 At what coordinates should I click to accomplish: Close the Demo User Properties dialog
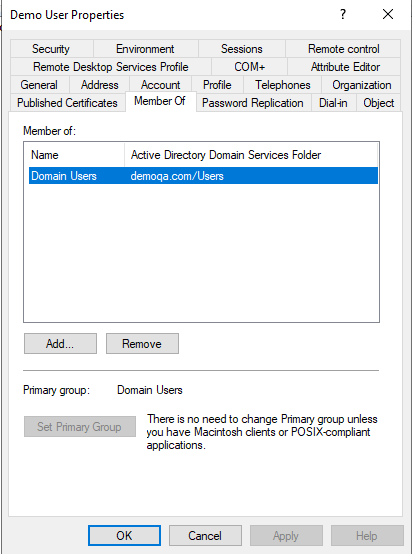point(388,14)
